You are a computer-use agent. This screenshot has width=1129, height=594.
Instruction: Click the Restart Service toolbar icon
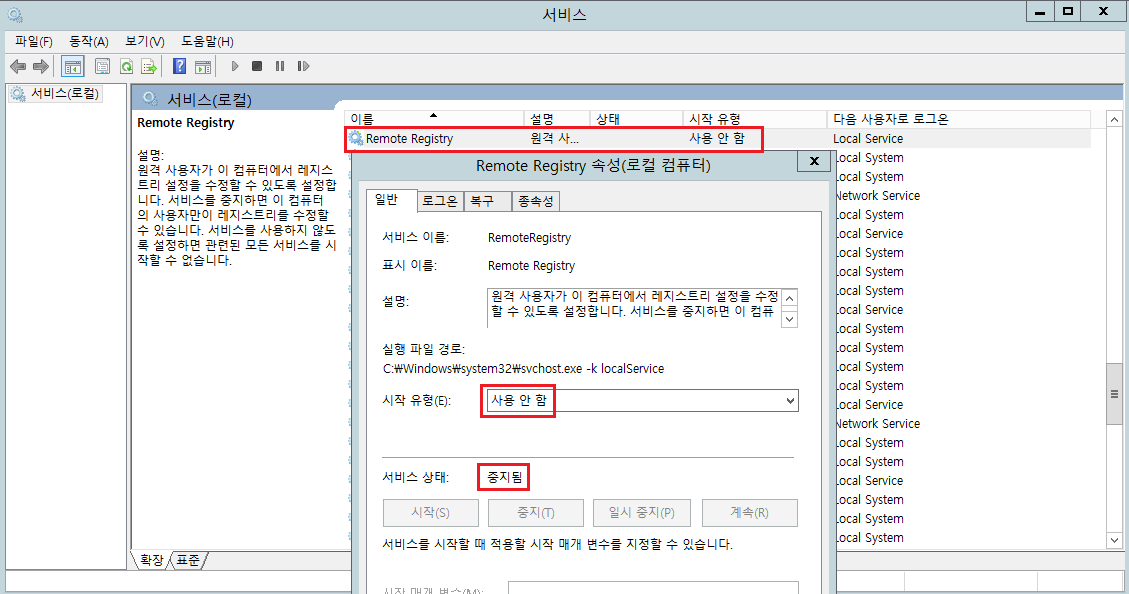pyautogui.click(x=303, y=66)
